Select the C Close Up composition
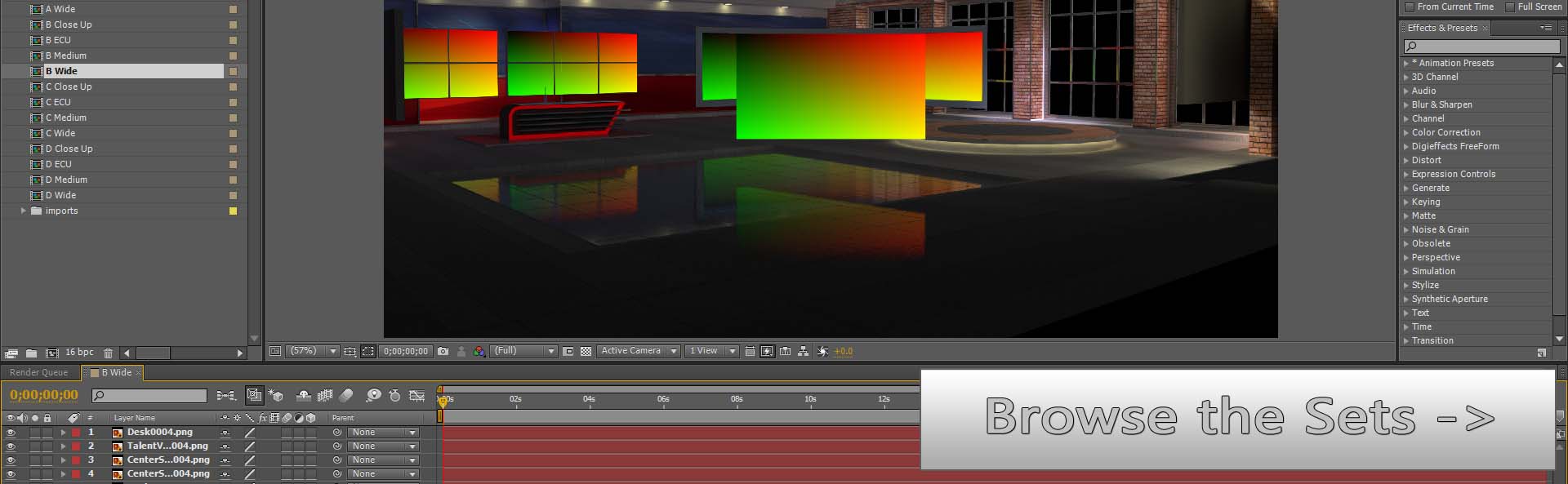Viewport: 1568px width, 484px height. [x=68, y=87]
